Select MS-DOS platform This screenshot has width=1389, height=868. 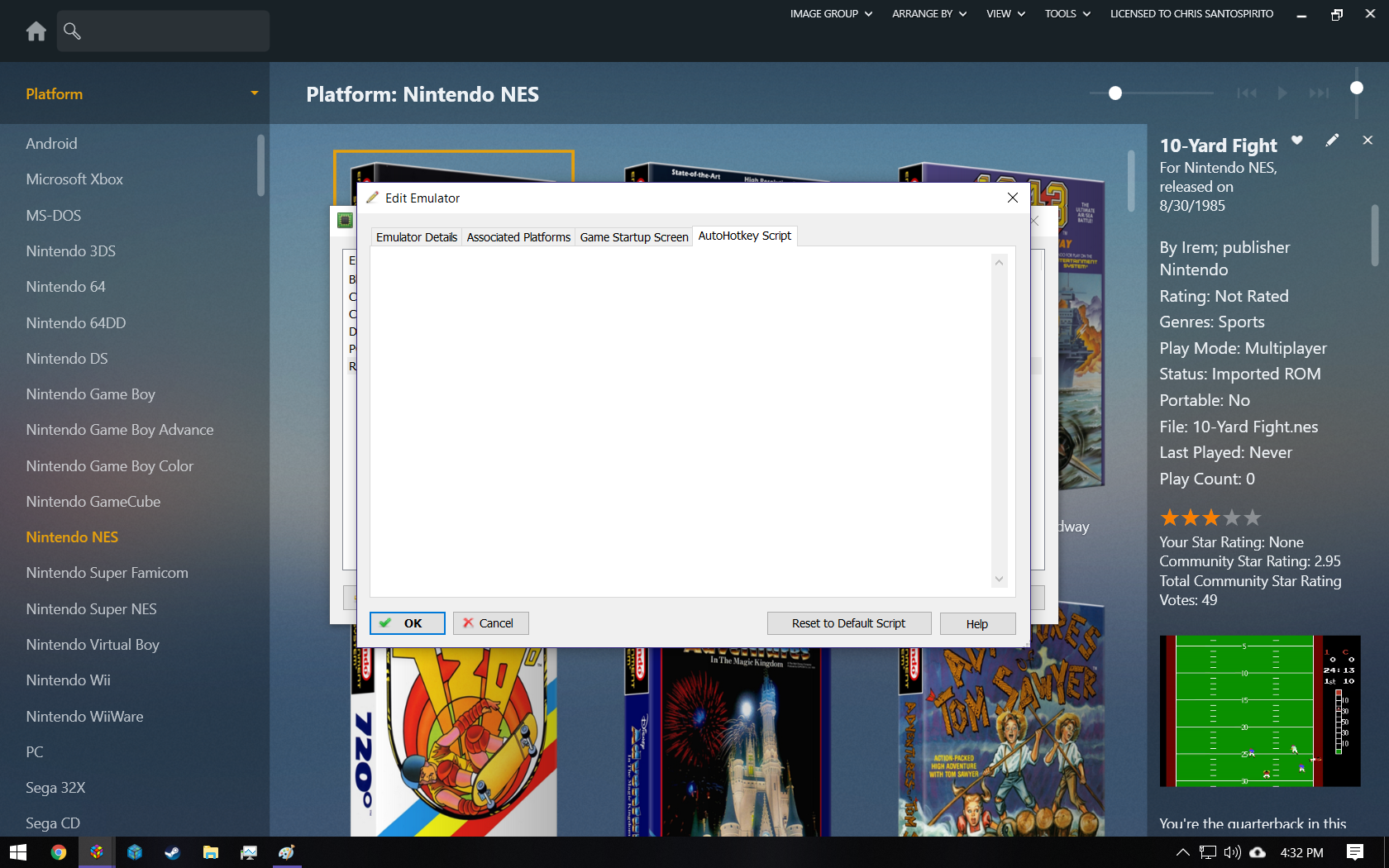coord(54,216)
